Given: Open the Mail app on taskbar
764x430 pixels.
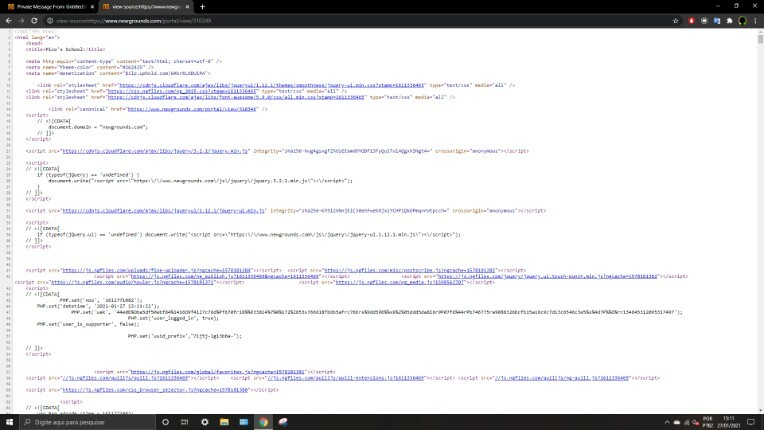Looking at the screenshot, I should 244,422.
